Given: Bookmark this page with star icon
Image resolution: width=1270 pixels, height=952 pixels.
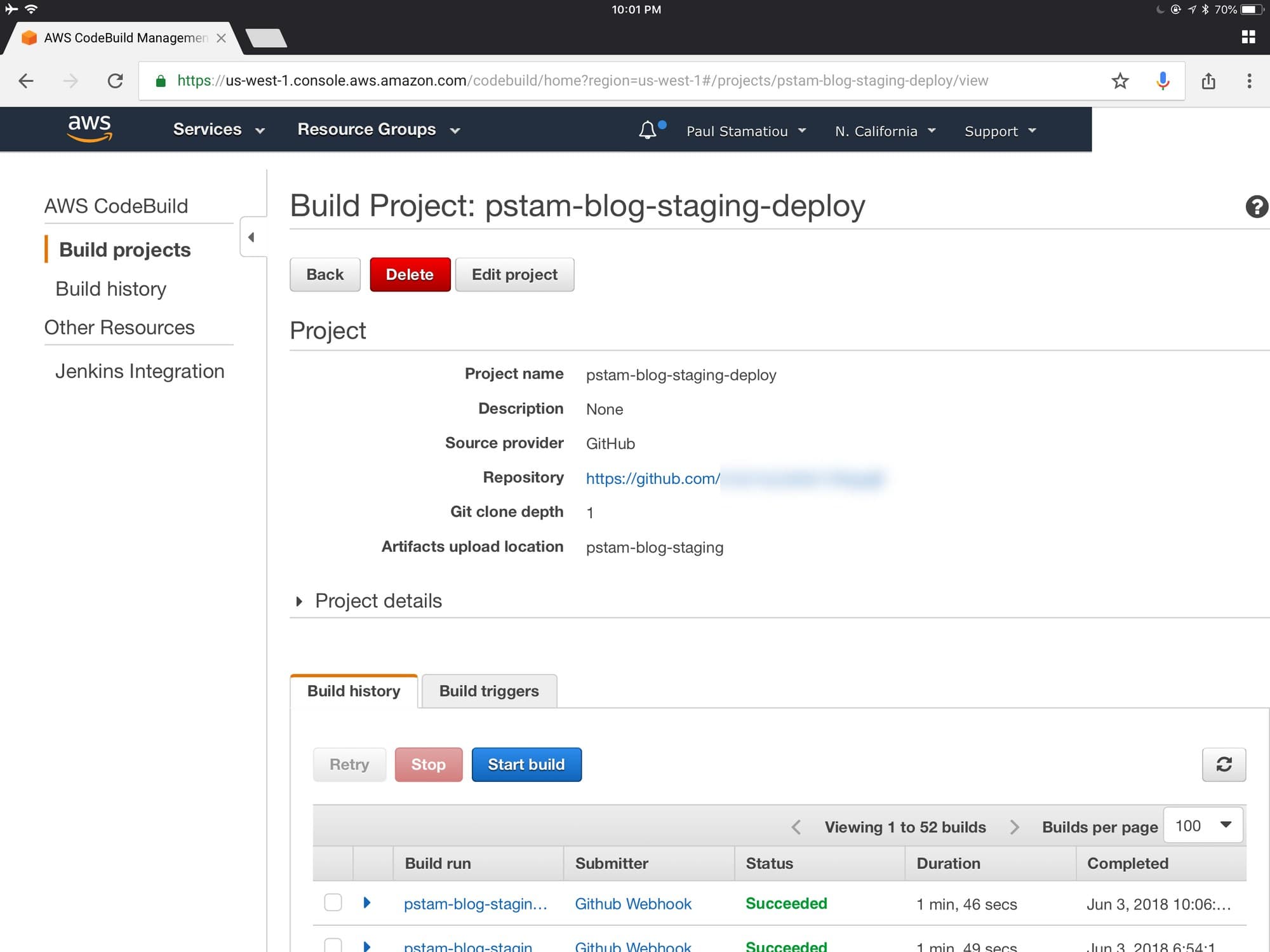Looking at the screenshot, I should pyautogui.click(x=1120, y=81).
